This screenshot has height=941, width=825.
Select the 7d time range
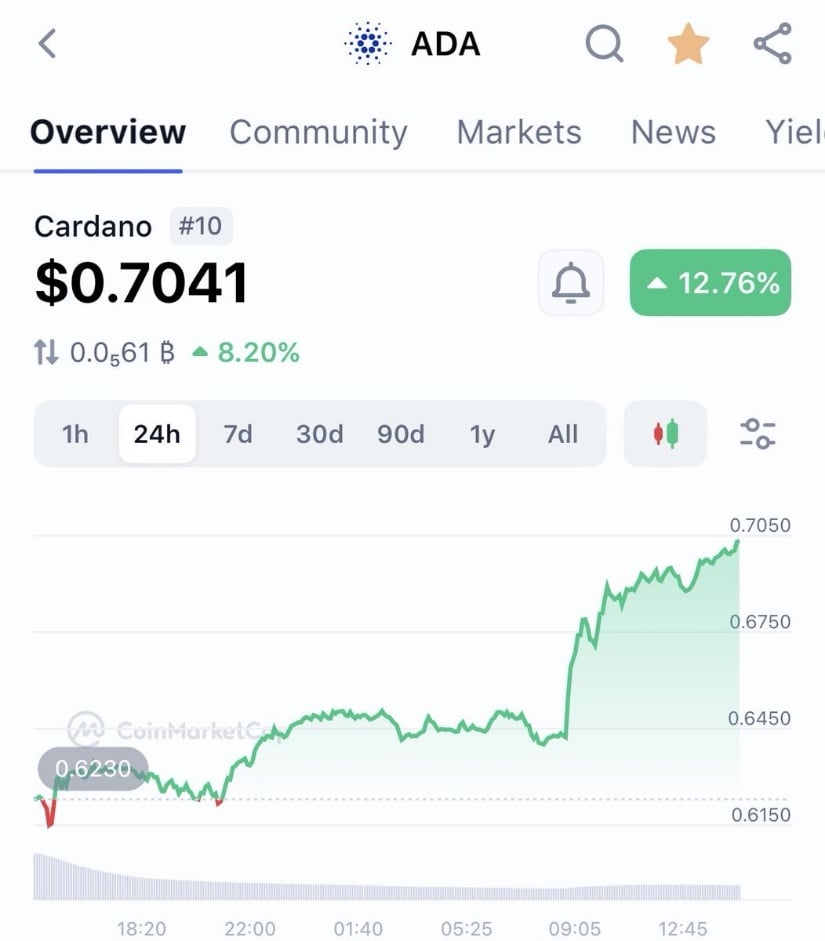238,434
